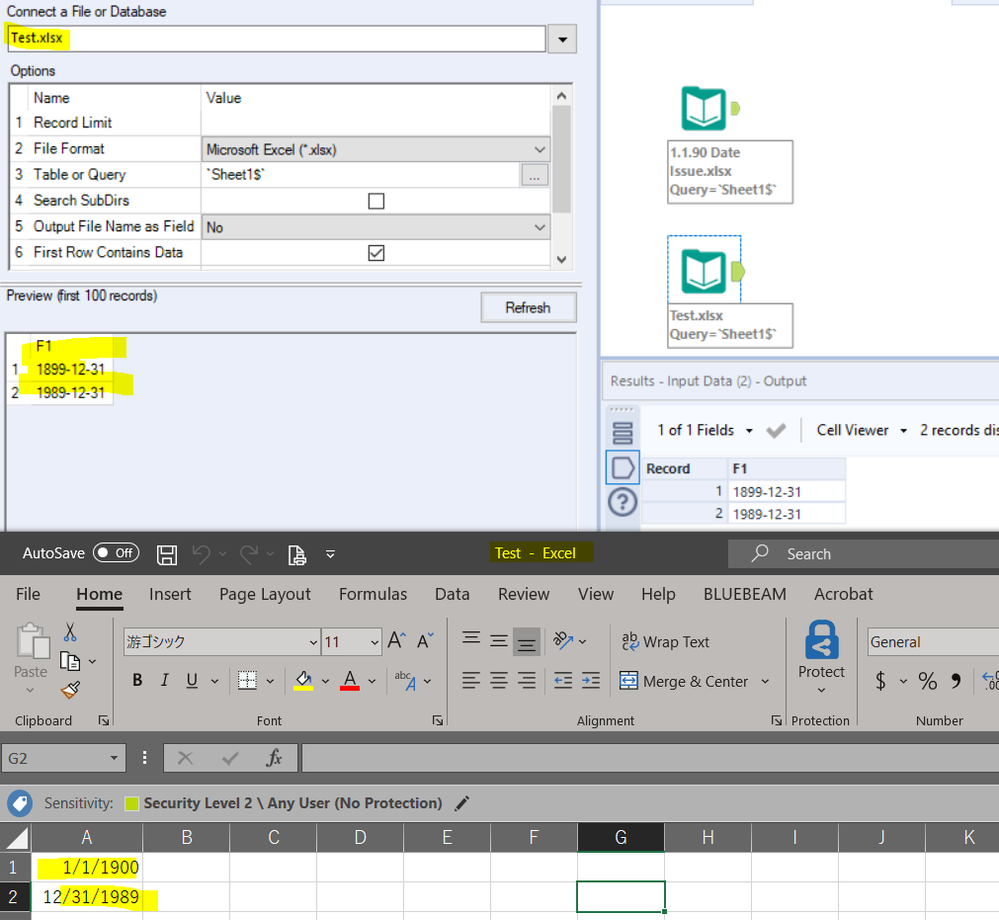The width and height of the screenshot is (999, 920).
Task: Select the Test.xlsx Input Data tool on canvas
Action: 704,271
